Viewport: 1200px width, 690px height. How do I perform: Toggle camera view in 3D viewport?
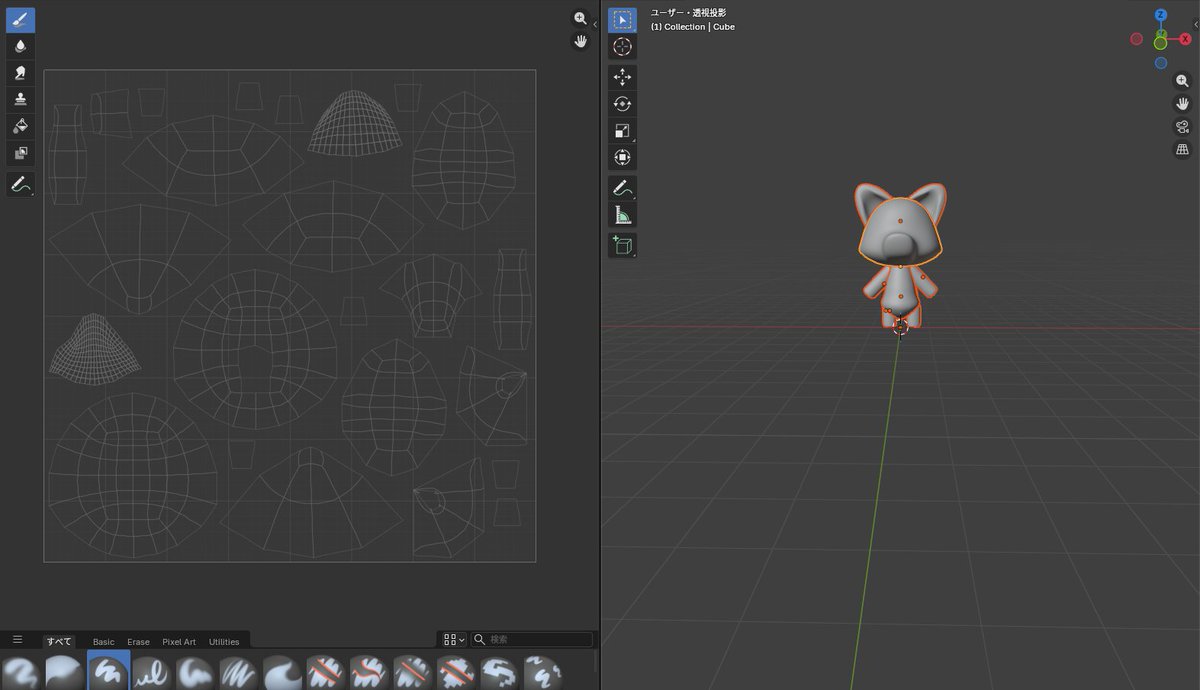click(x=1182, y=127)
